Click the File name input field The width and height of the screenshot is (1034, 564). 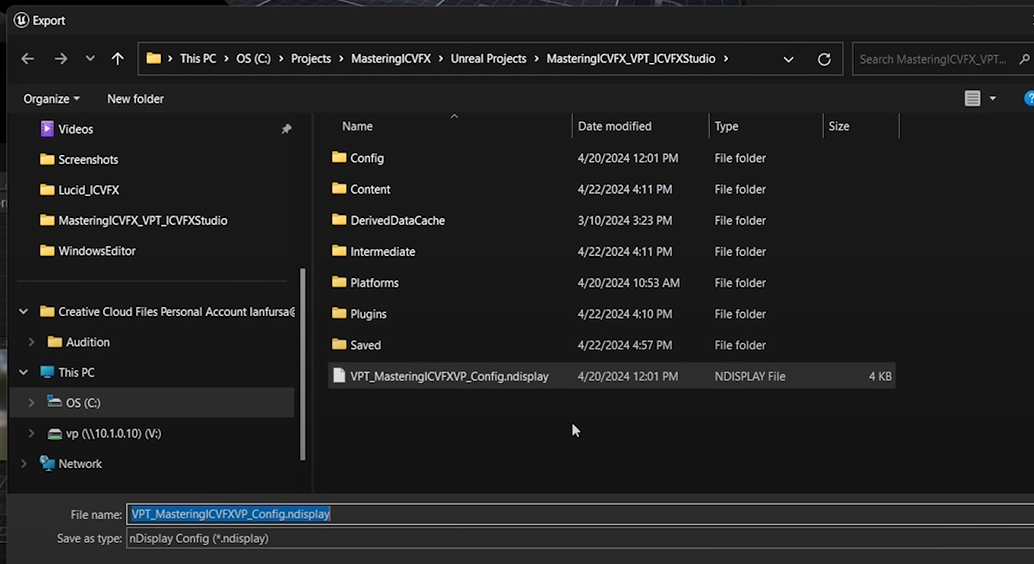(x=580, y=514)
